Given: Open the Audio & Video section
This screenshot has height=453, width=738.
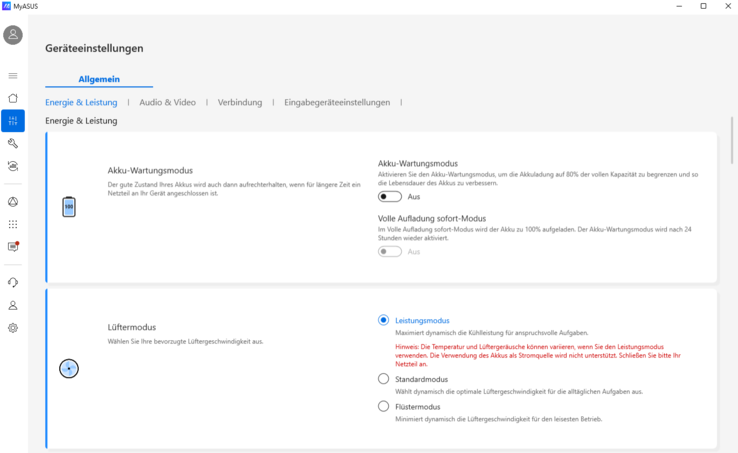Looking at the screenshot, I should click(167, 102).
